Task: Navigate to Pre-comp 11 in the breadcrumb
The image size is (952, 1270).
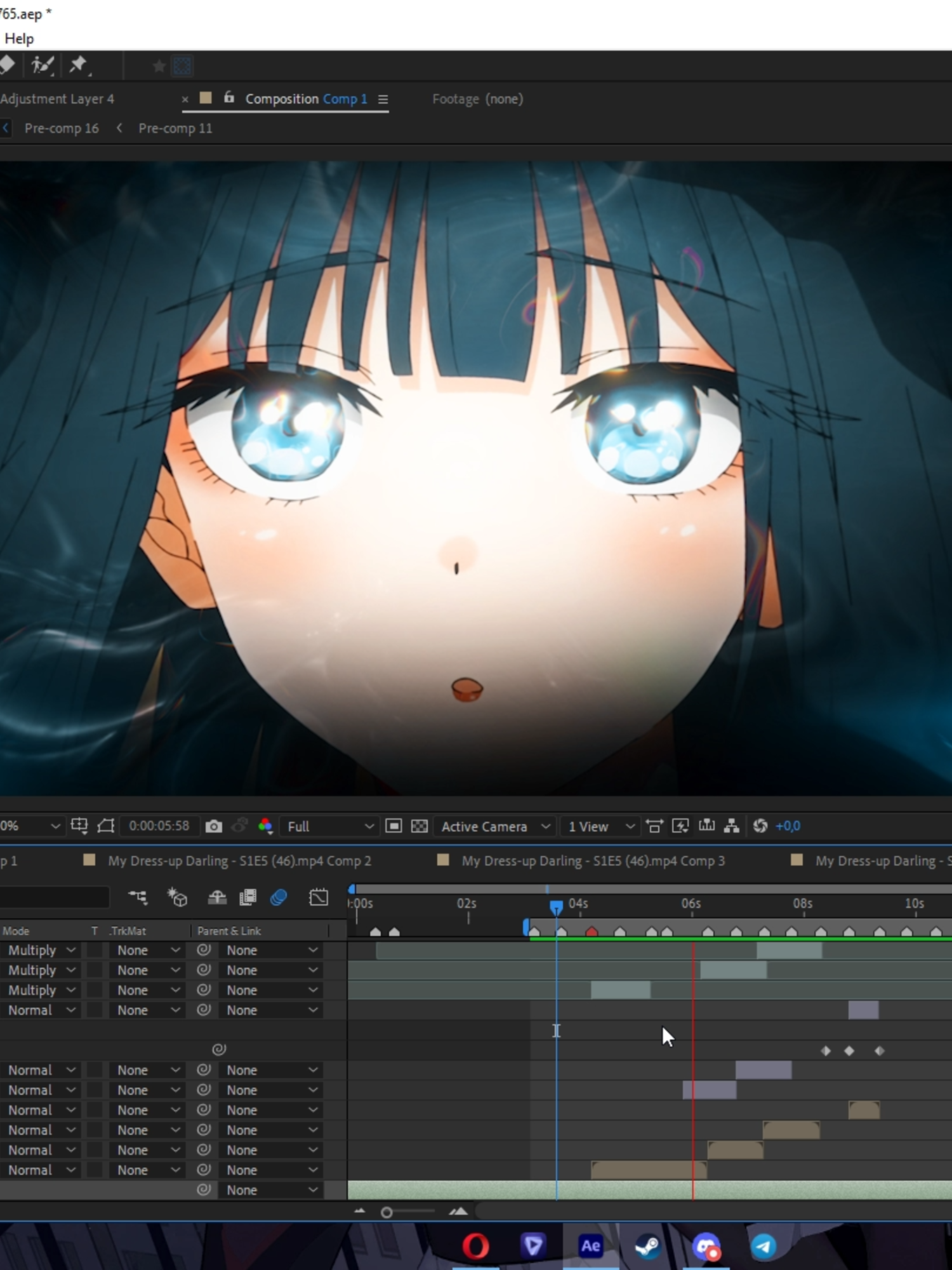Action: pyautogui.click(x=175, y=128)
